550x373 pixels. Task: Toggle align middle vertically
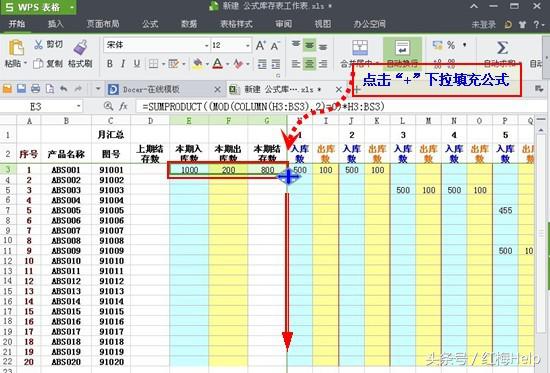[309, 45]
